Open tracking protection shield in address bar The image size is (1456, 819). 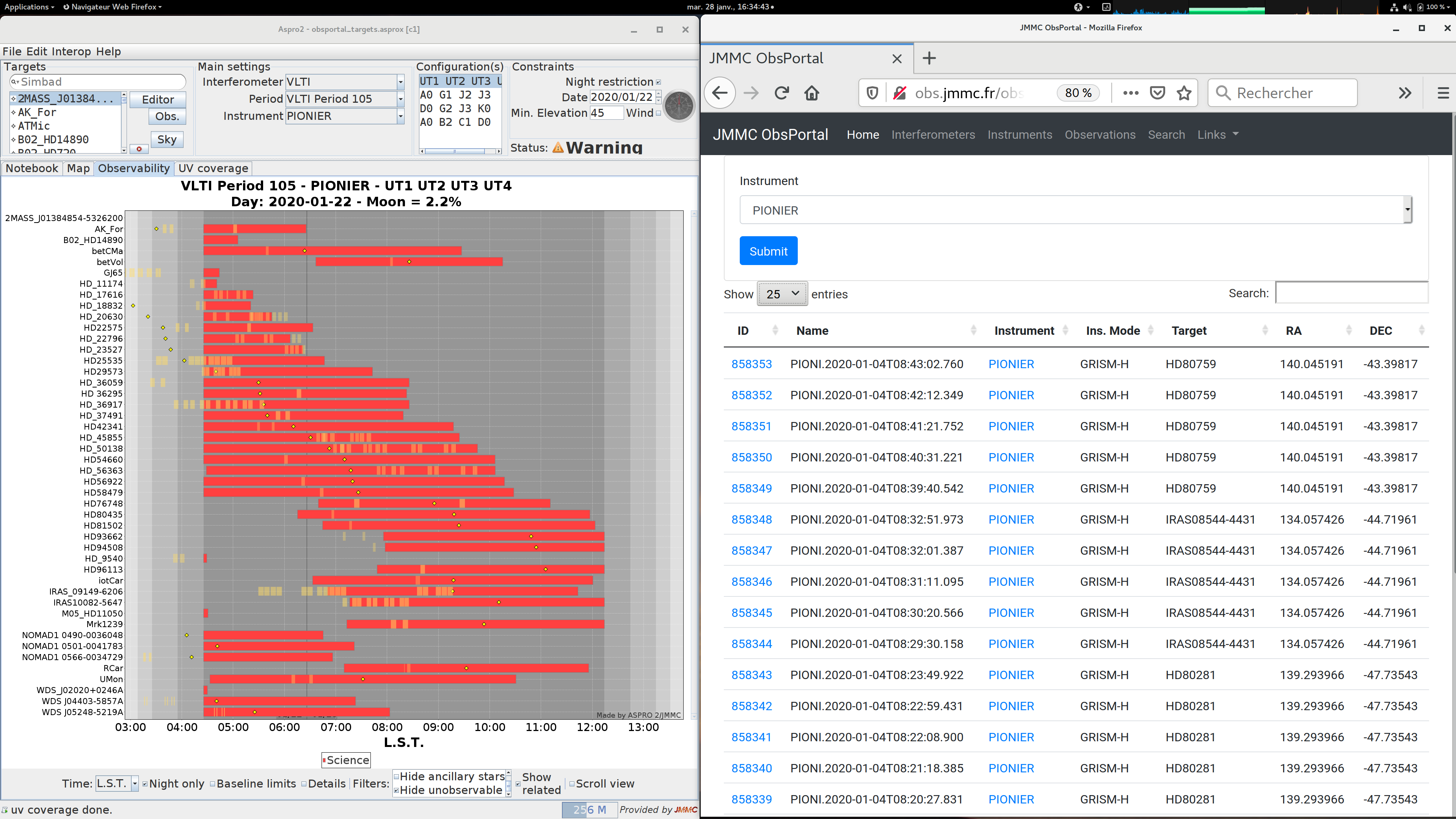point(872,93)
